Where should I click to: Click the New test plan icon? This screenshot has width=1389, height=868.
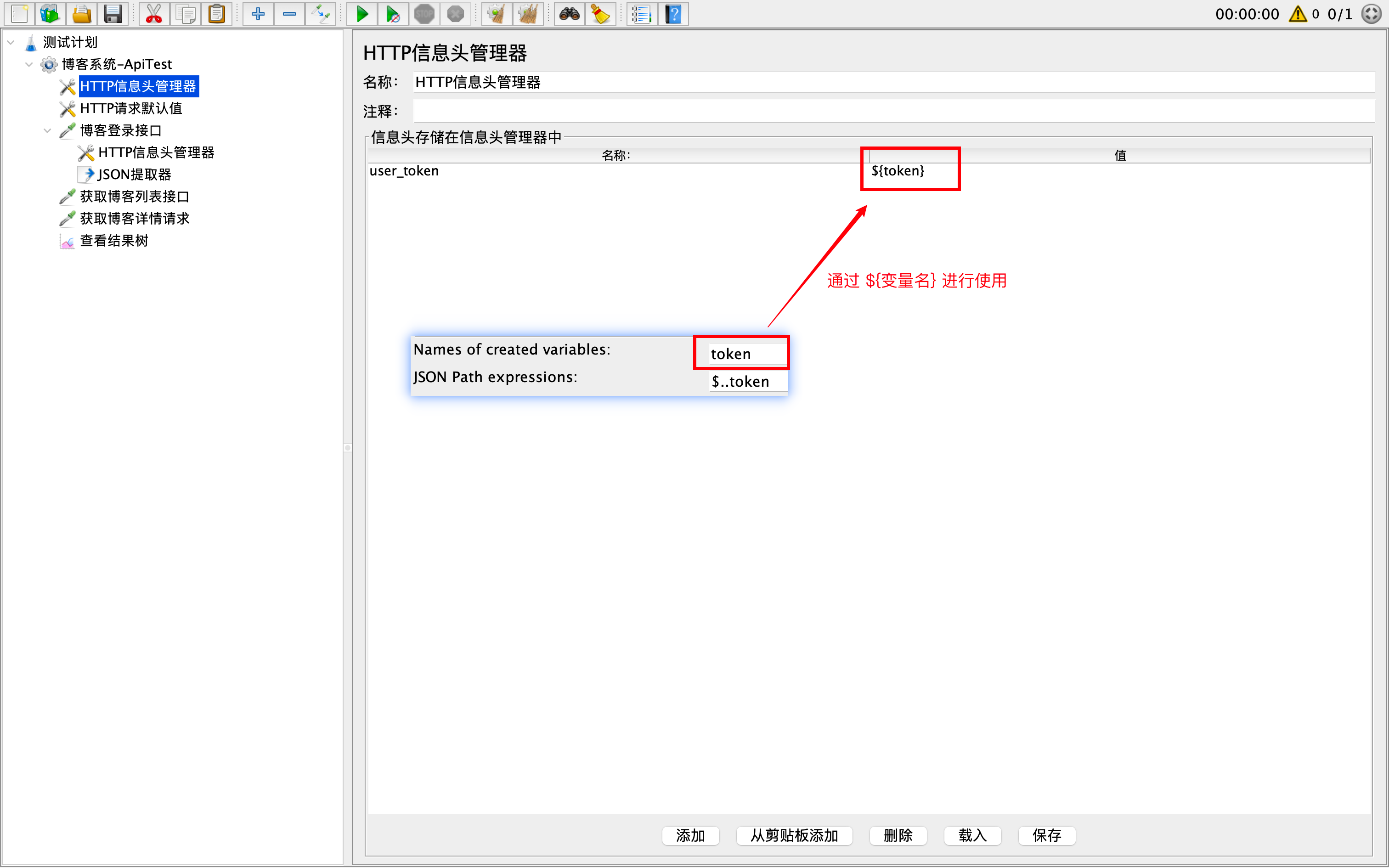pos(19,14)
